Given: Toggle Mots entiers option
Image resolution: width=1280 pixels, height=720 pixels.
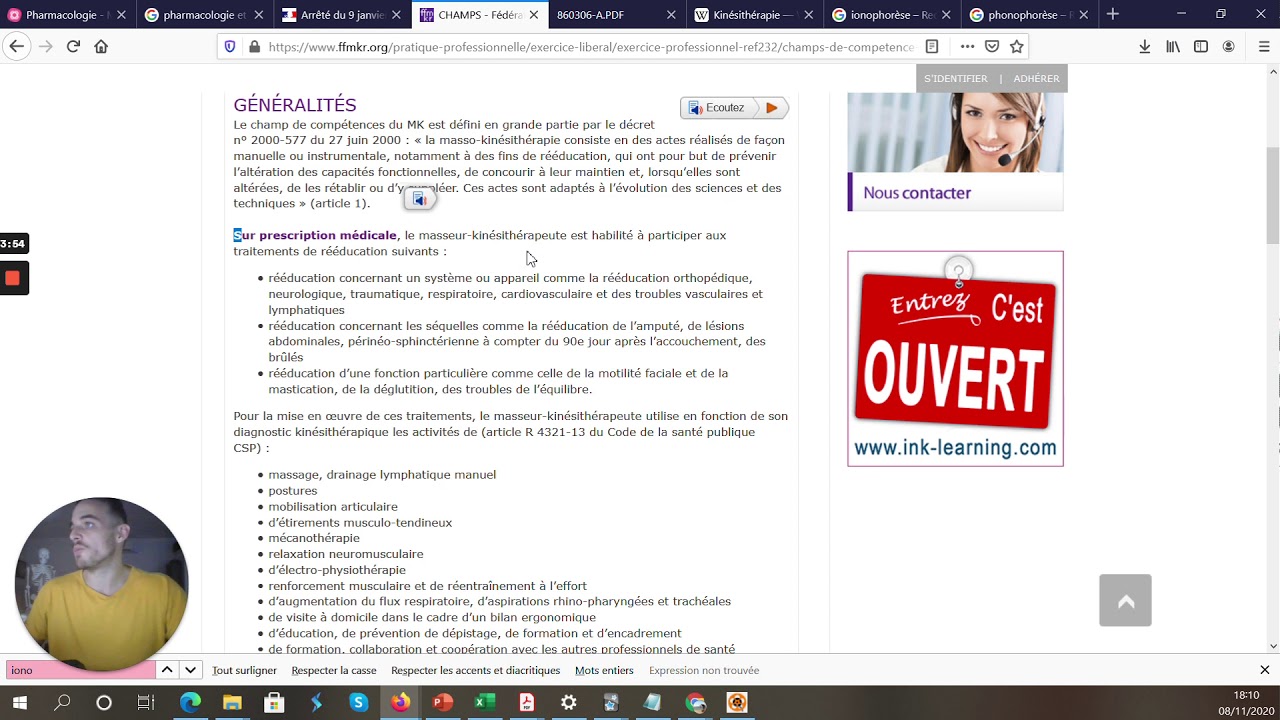Looking at the screenshot, I should 604,670.
